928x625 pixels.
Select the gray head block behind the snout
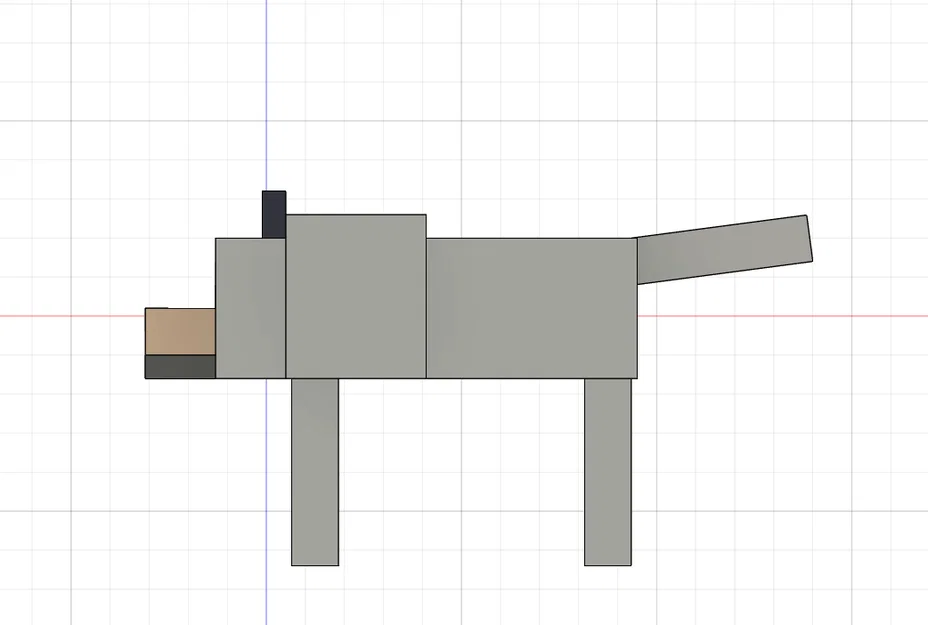click(x=251, y=308)
